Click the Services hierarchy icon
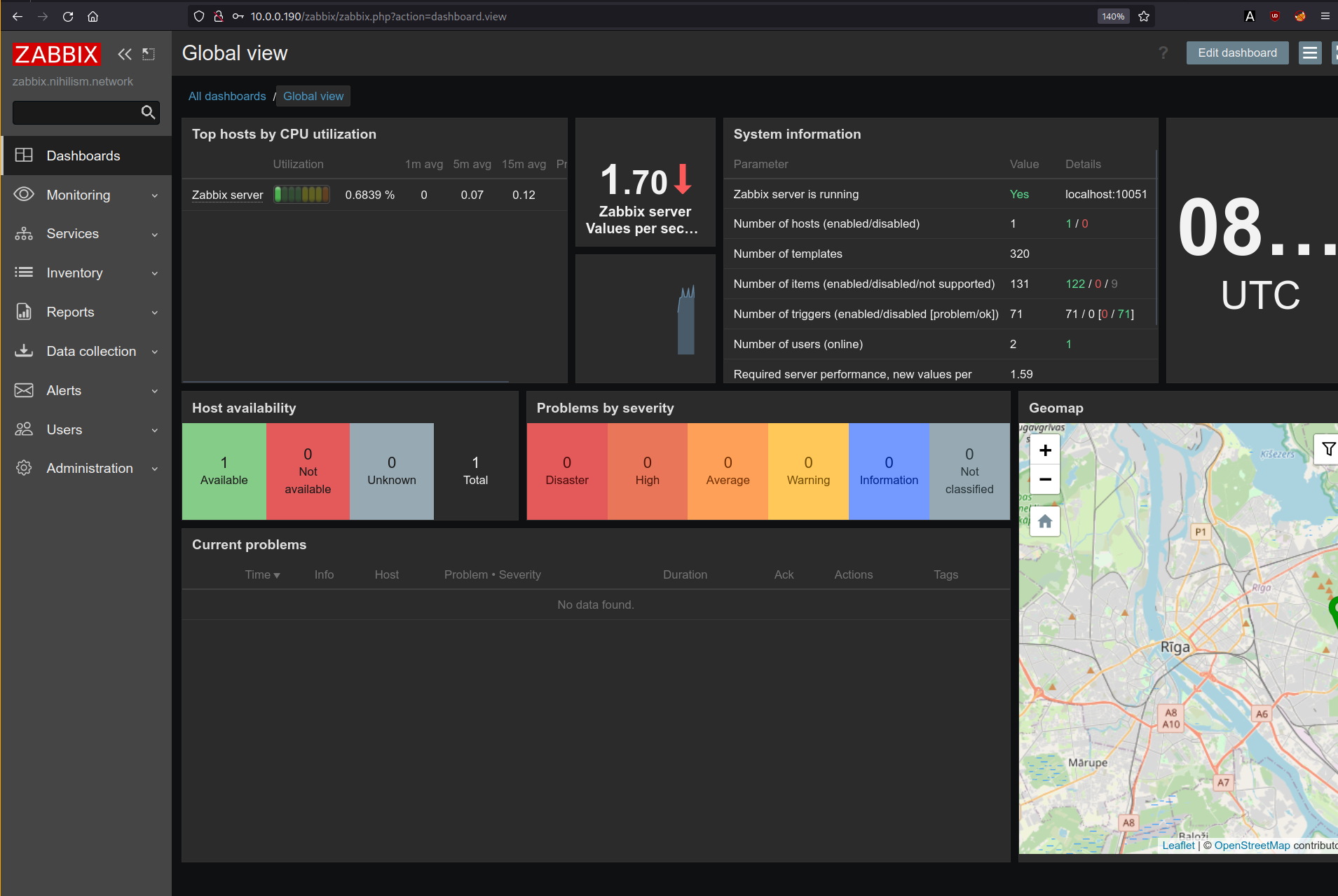The image size is (1338, 896). point(24,233)
